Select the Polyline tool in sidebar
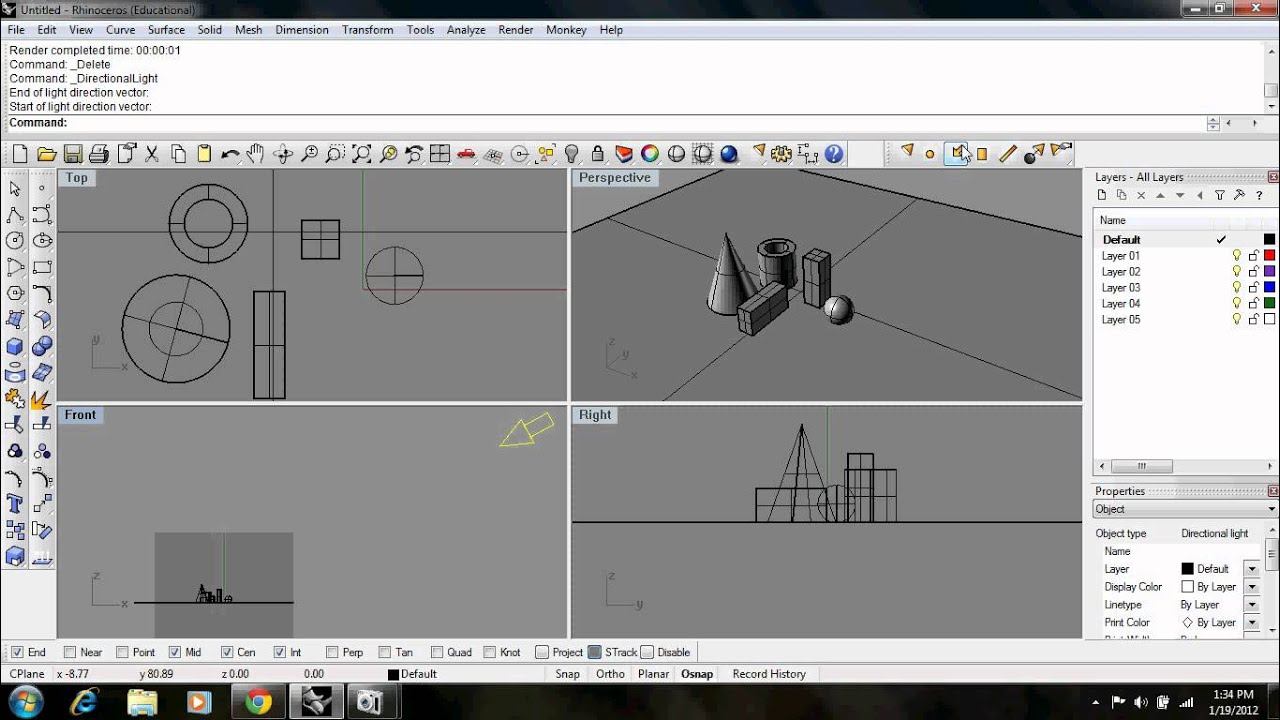1280x720 pixels. (x=15, y=214)
